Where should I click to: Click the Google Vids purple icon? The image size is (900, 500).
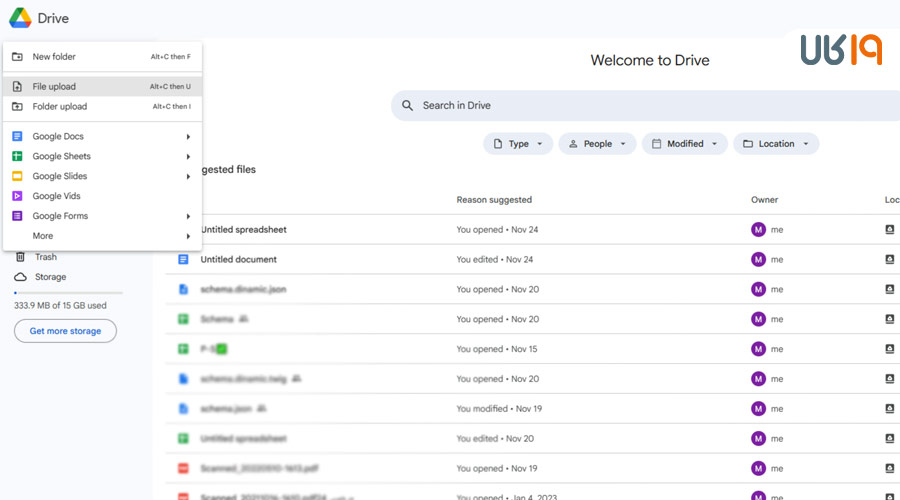(x=17, y=196)
